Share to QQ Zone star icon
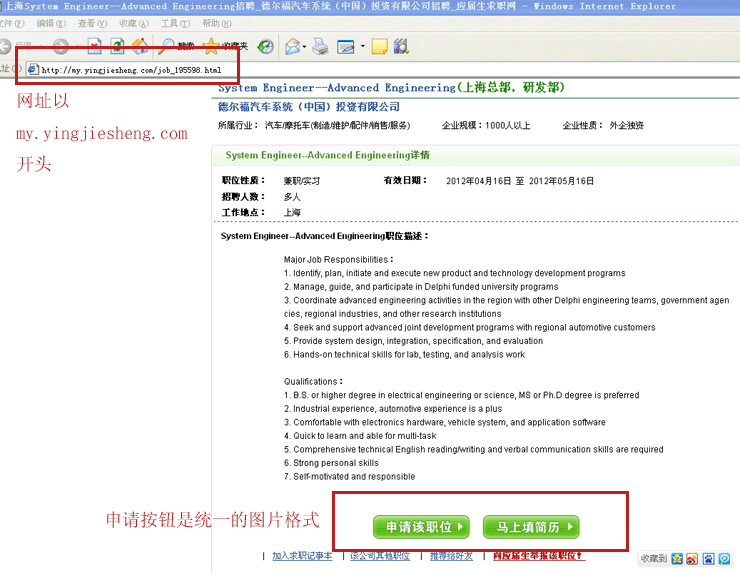 677,559
